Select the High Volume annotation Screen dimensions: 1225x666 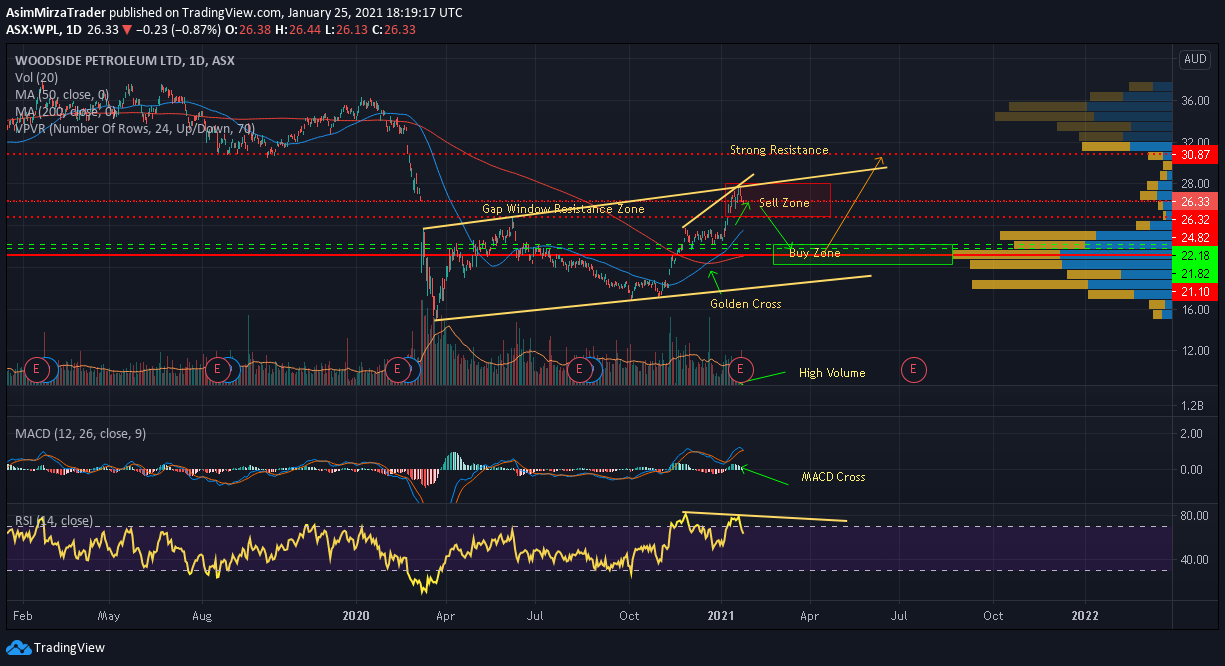point(832,373)
